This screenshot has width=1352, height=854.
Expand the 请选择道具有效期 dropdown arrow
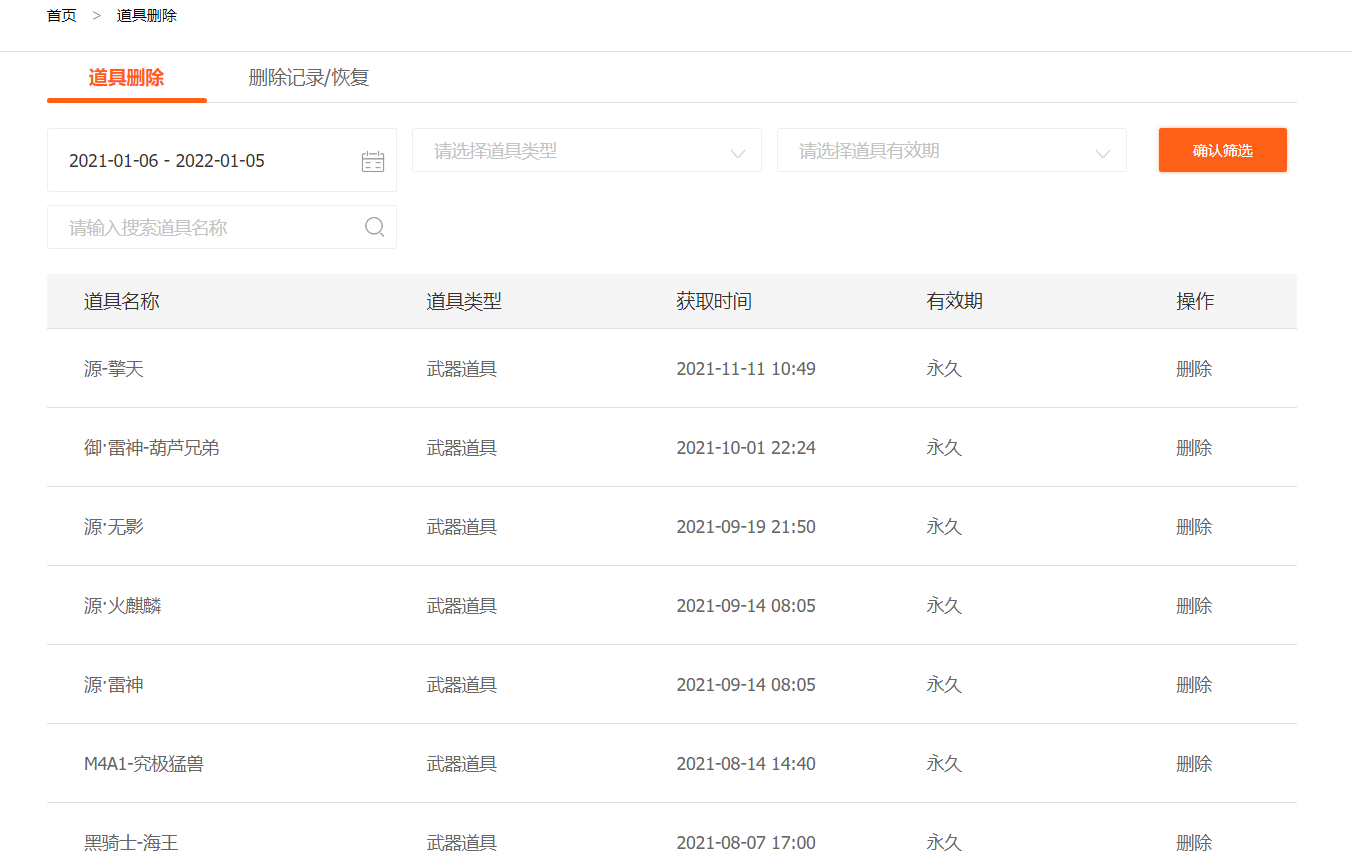[x=1103, y=152]
